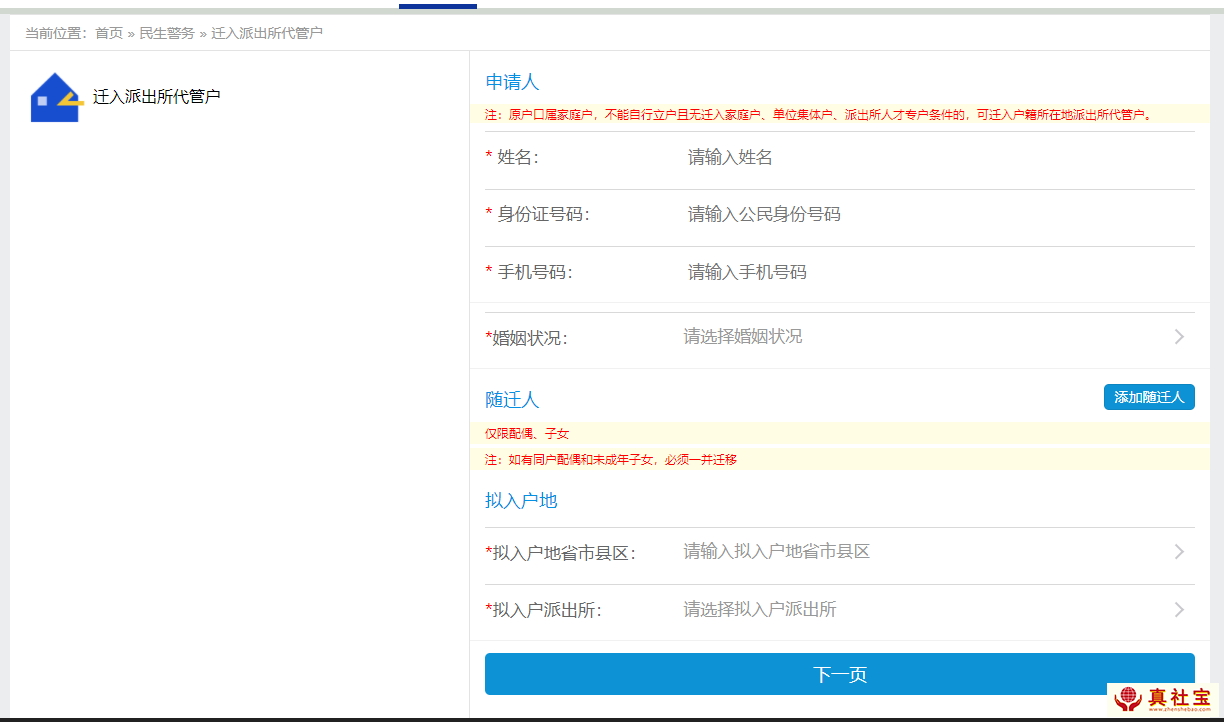
Task: Click the arrow icon on 拟入户地省市县区 row
Action: click(x=1179, y=552)
